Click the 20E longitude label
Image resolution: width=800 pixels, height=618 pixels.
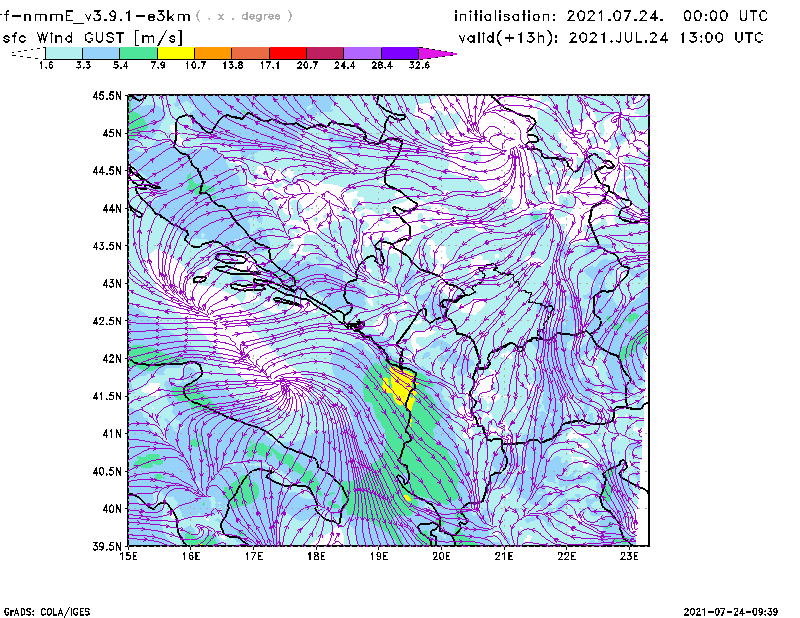tap(441, 556)
